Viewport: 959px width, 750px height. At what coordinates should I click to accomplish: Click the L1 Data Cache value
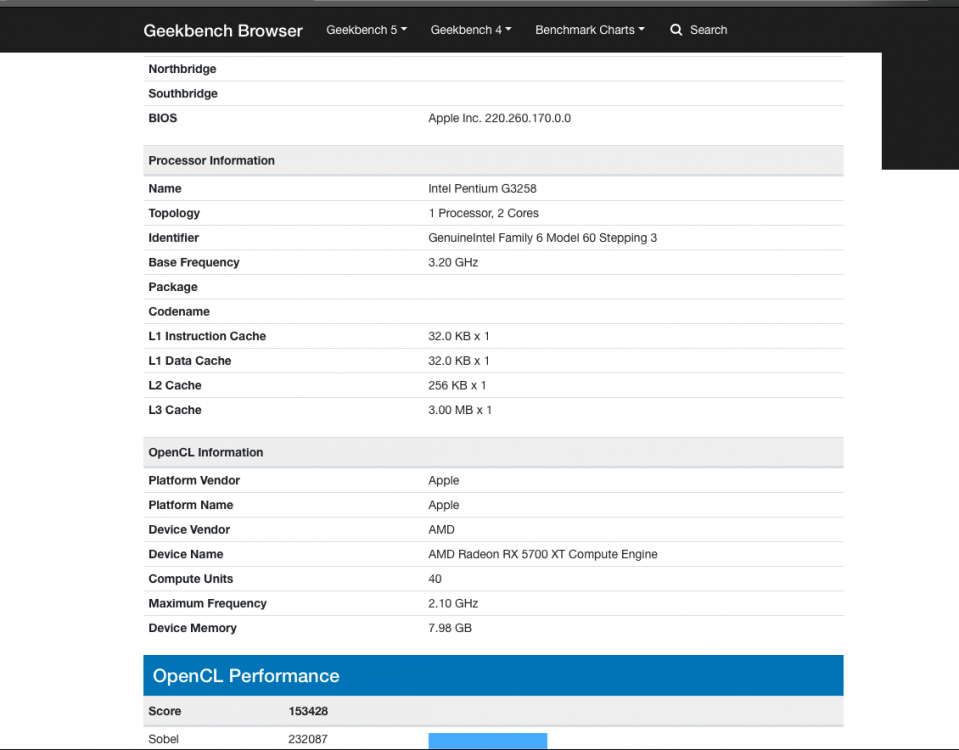tap(459, 360)
